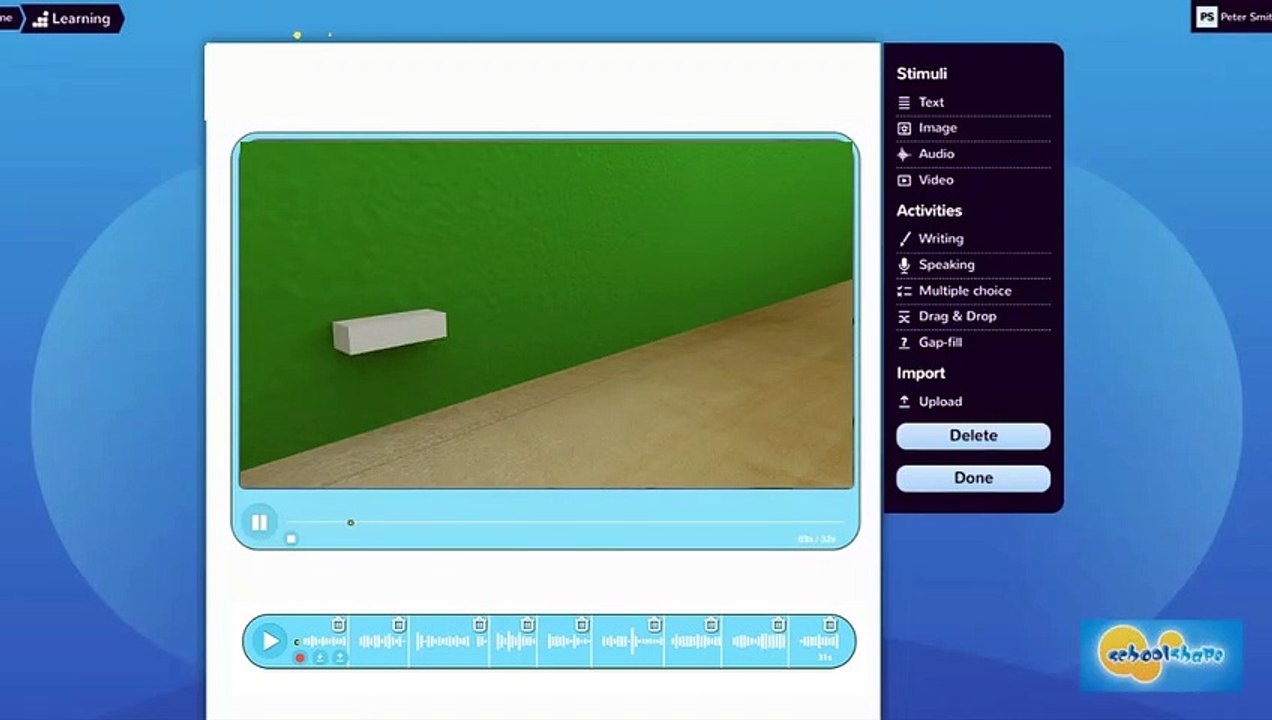Delete the second audio clip via trash icon
This screenshot has width=1272, height=720.
399,625
